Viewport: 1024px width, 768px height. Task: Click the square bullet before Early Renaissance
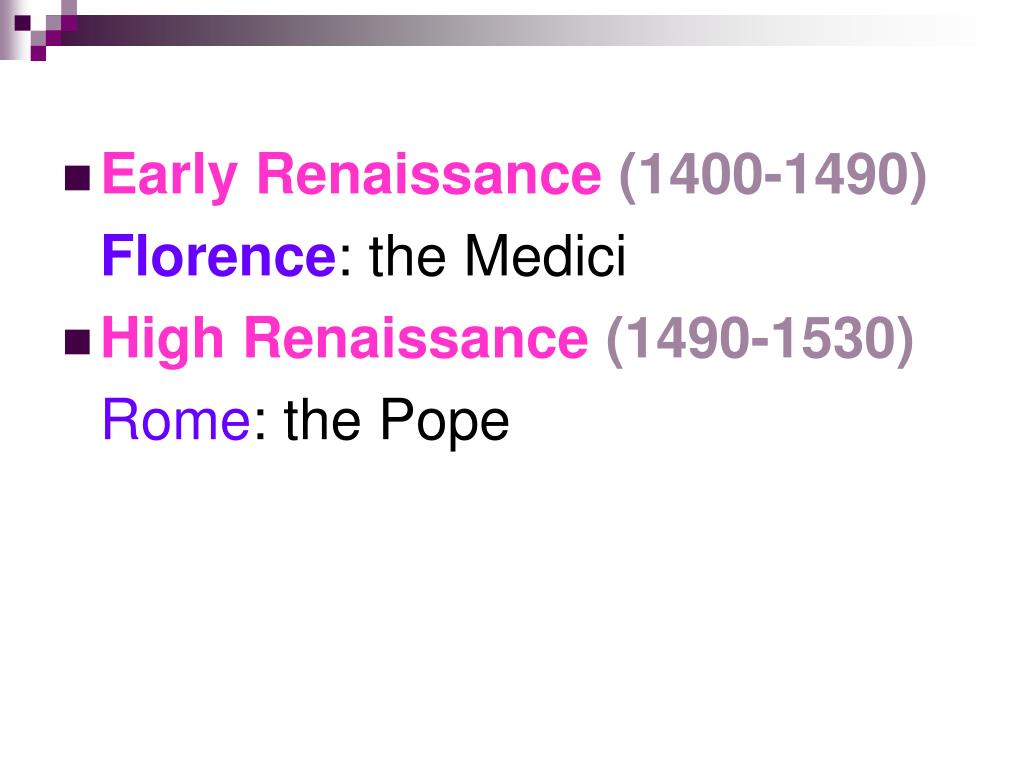point(77,178)
